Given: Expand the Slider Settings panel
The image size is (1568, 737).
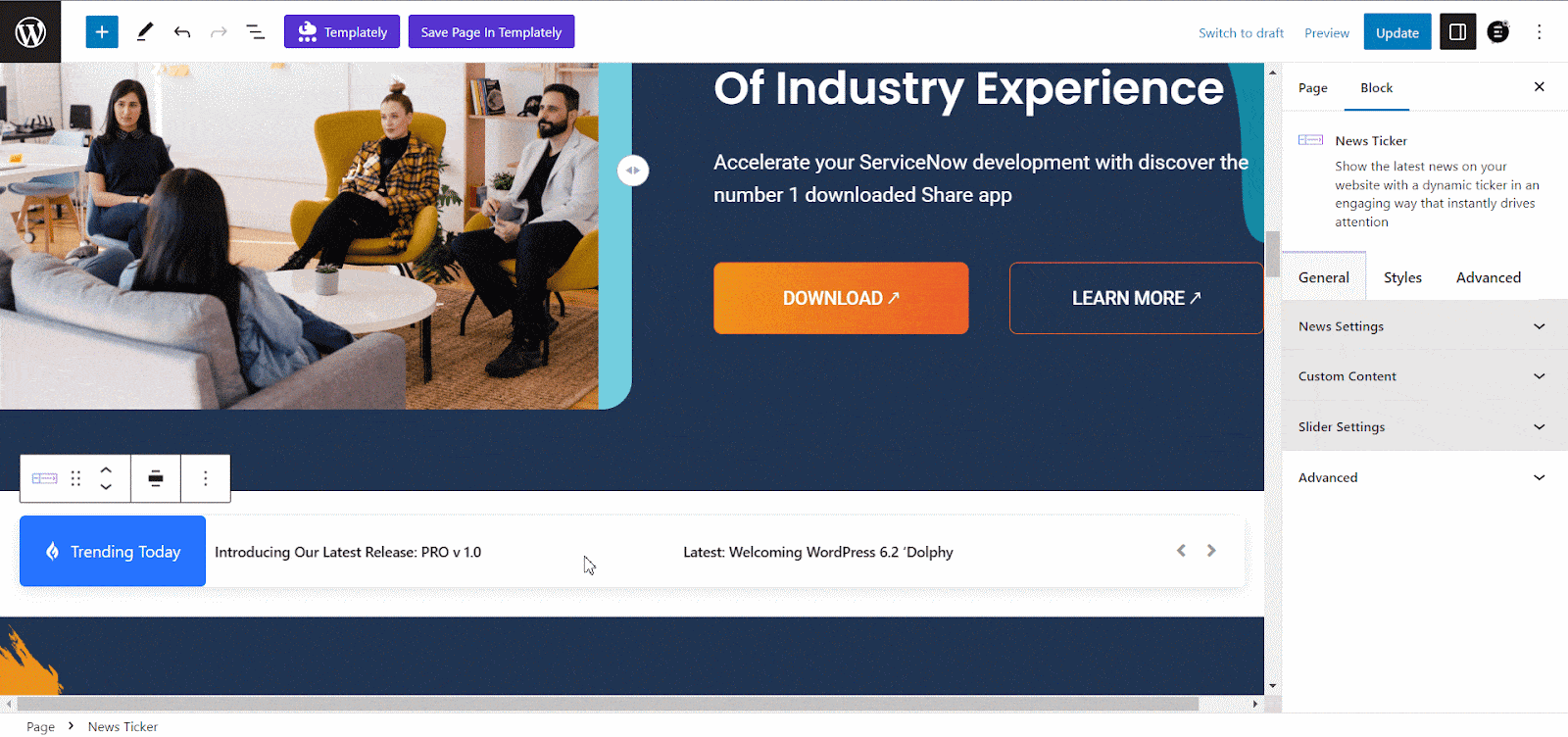Looking at the screenshot, I should (x=1424, y=427).
